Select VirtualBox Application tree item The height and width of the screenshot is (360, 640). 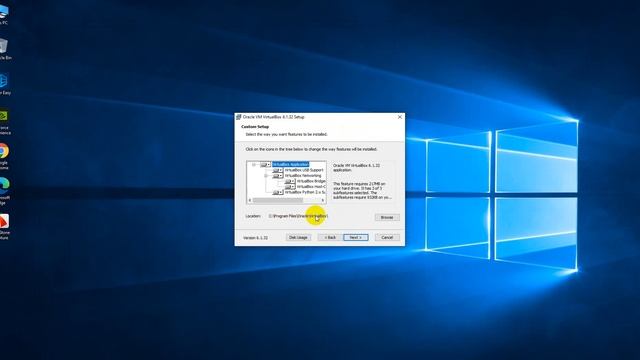coord(291,164)
